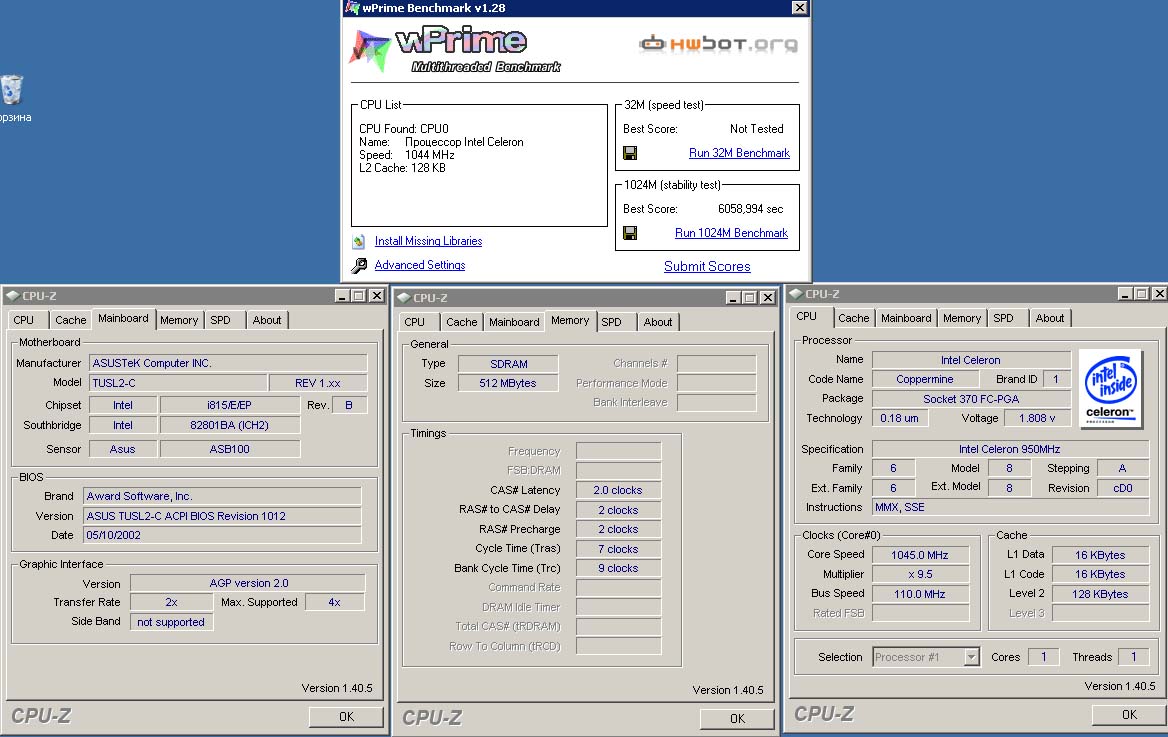
Task: Click the Install Missing Libraries icon
Action: pos(359,241)
